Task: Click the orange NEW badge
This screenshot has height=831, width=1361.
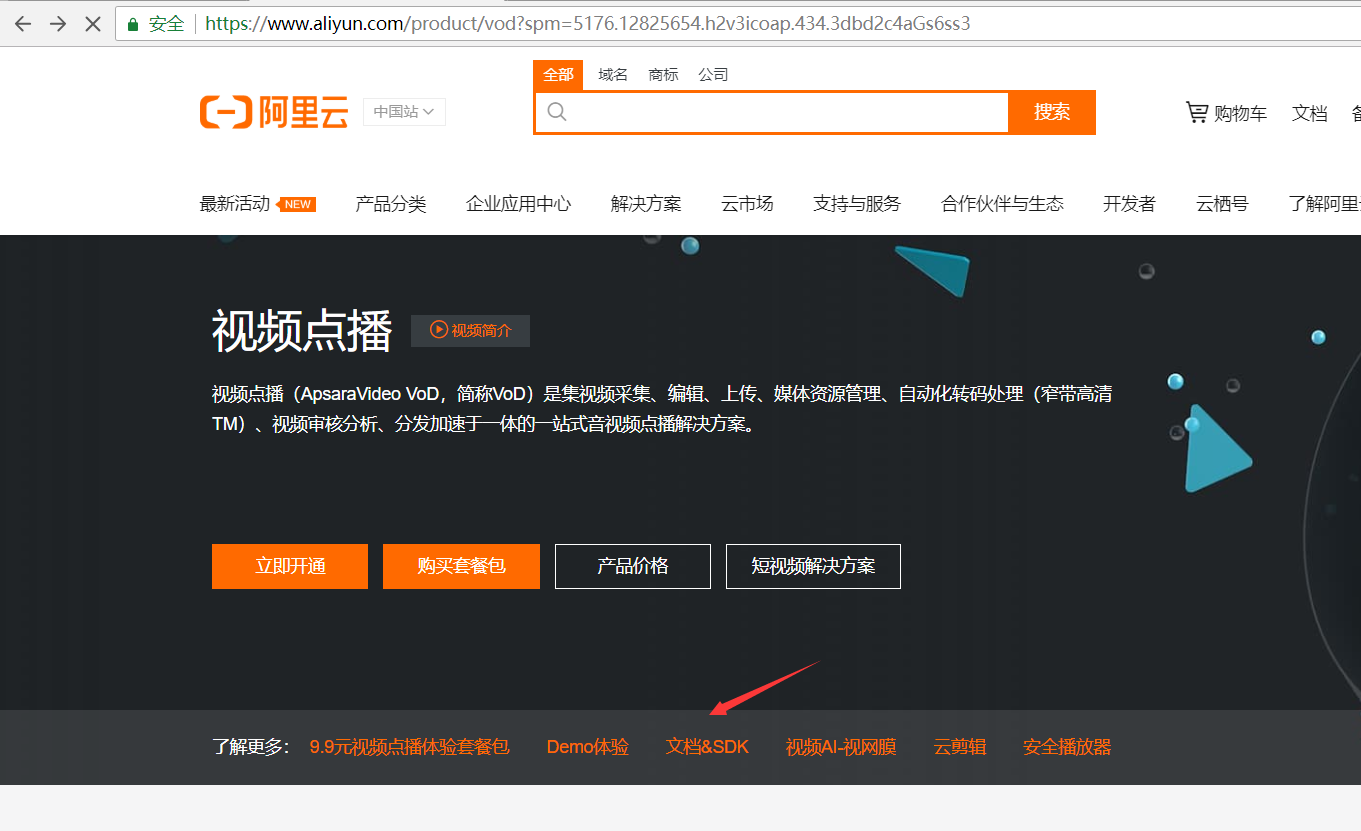Action: click(298, 204)
